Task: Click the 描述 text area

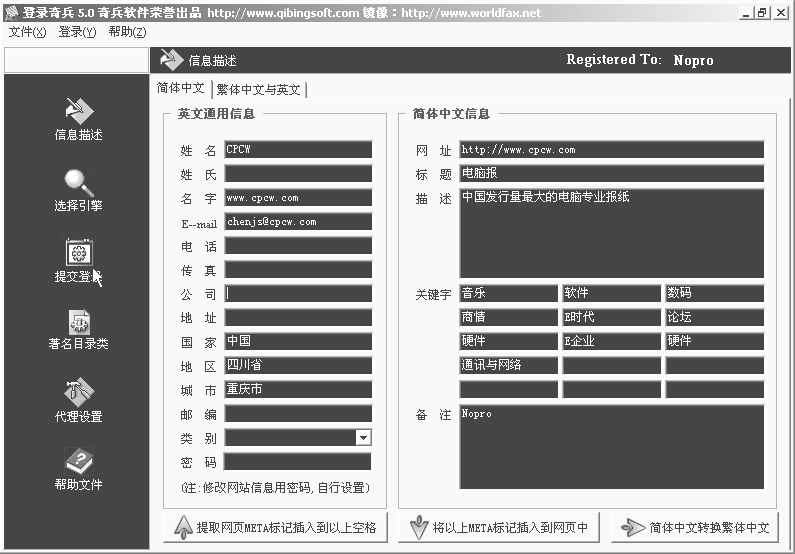Action: [x=611, y=233]
